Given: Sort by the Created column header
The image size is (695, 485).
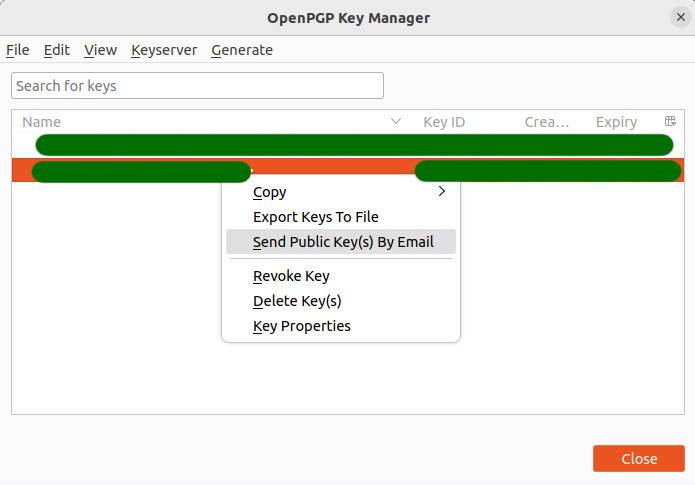Looking at the screenshot, I should (547, 122).
